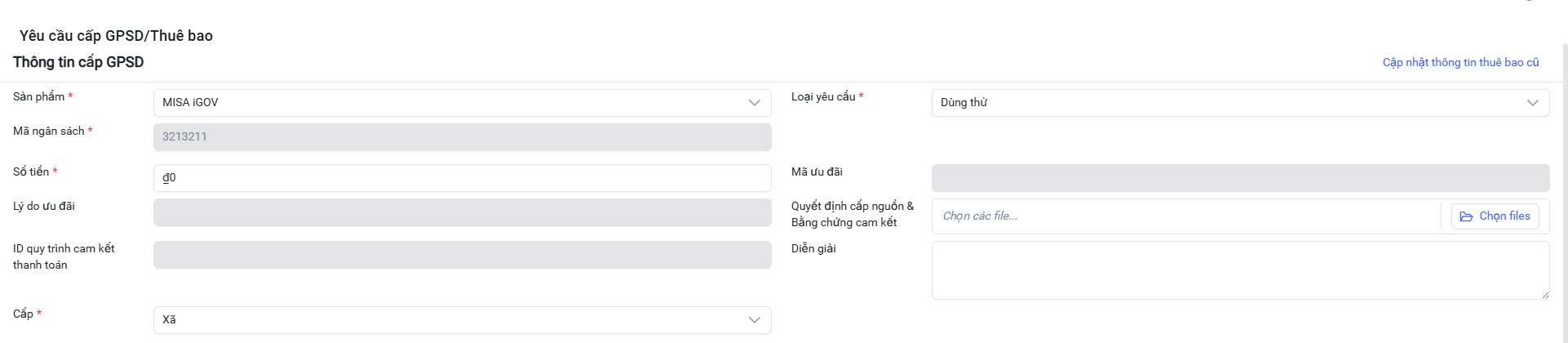The height and width of the screenshot is (343, 1568).
Task: Open the Dùng thử request type dropdown
Action: [1225, 103]
